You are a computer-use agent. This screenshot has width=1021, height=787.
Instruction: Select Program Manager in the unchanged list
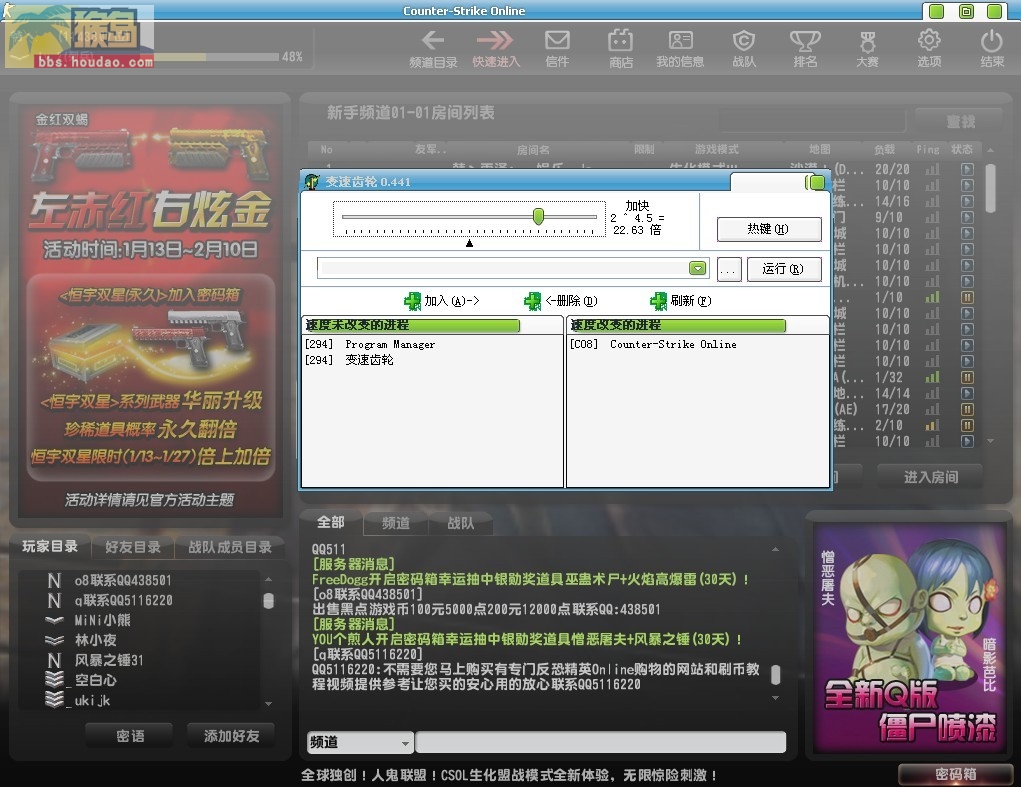click(x=390, y=344)
